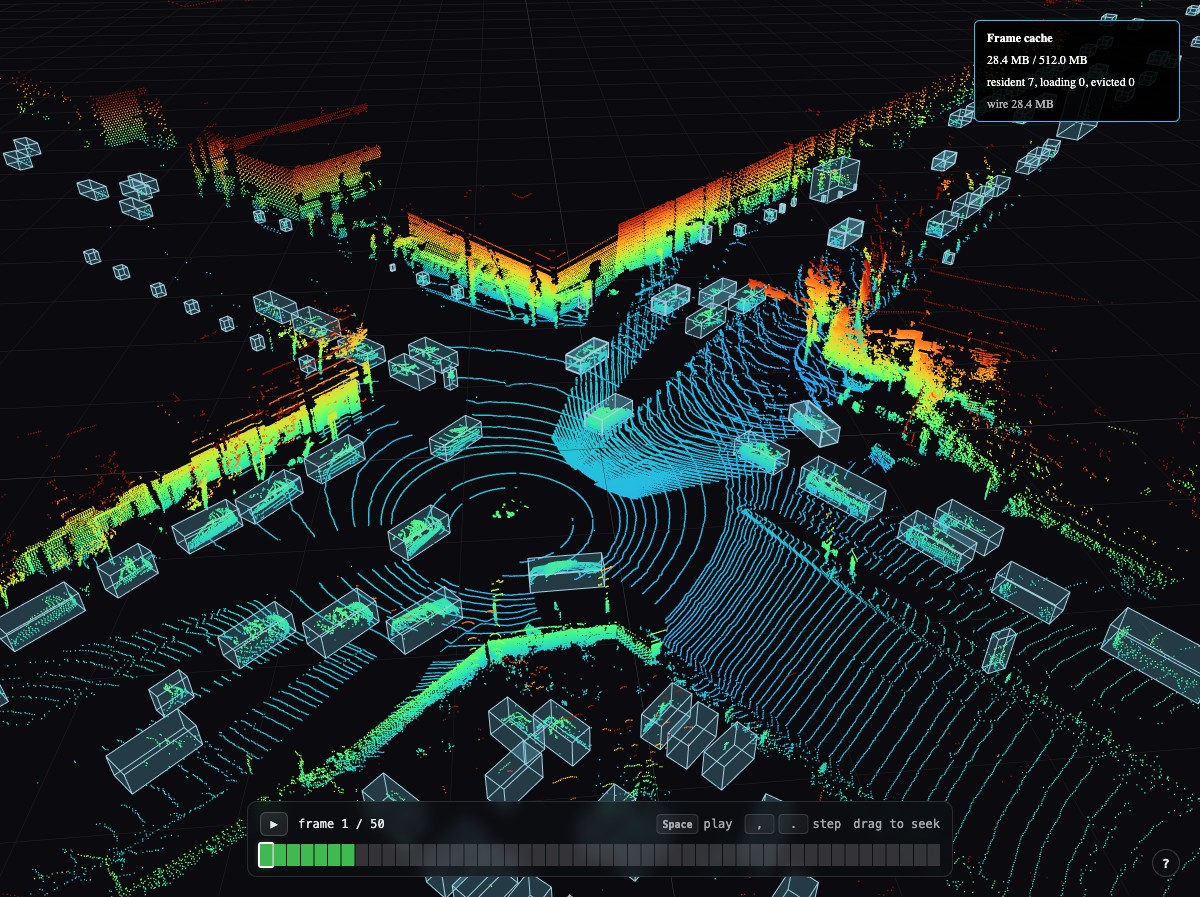
Task: Select the highlighted first frame cell in timeline
Action: tap(266, 855)
